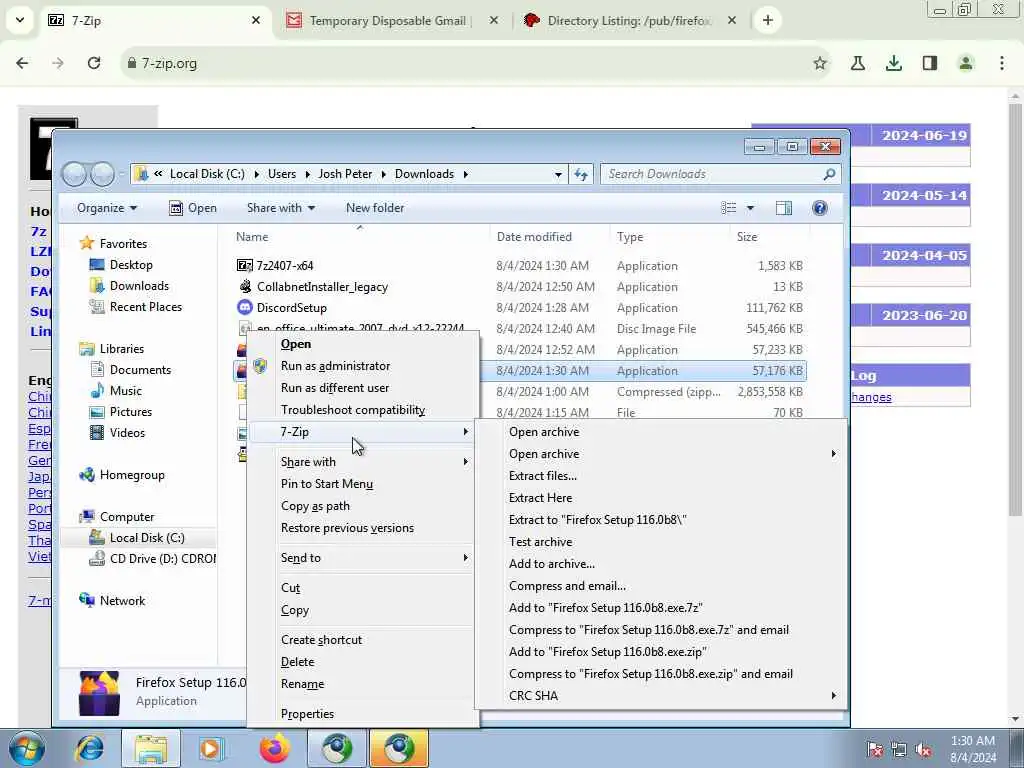This screenshot has height=768, width=1024.
Task: Click Compress and email... entry
Action: 567,586
